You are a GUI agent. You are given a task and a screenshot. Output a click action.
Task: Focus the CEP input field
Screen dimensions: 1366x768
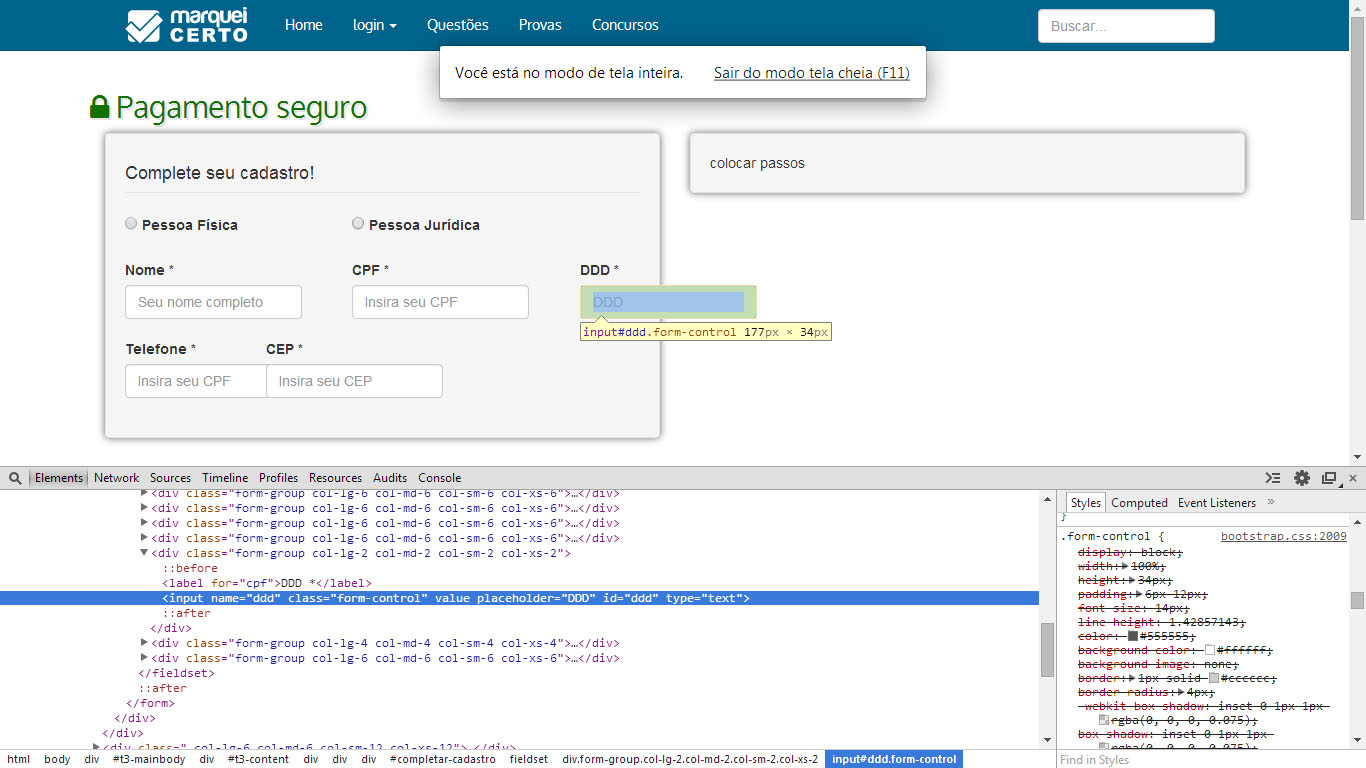pos(354,381)
